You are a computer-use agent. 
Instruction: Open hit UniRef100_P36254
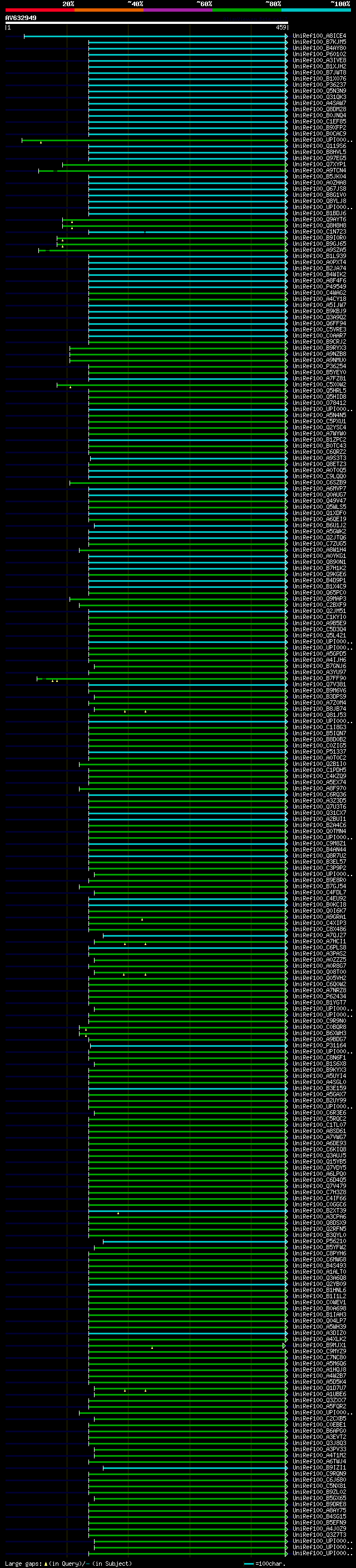tap(319, 367)
